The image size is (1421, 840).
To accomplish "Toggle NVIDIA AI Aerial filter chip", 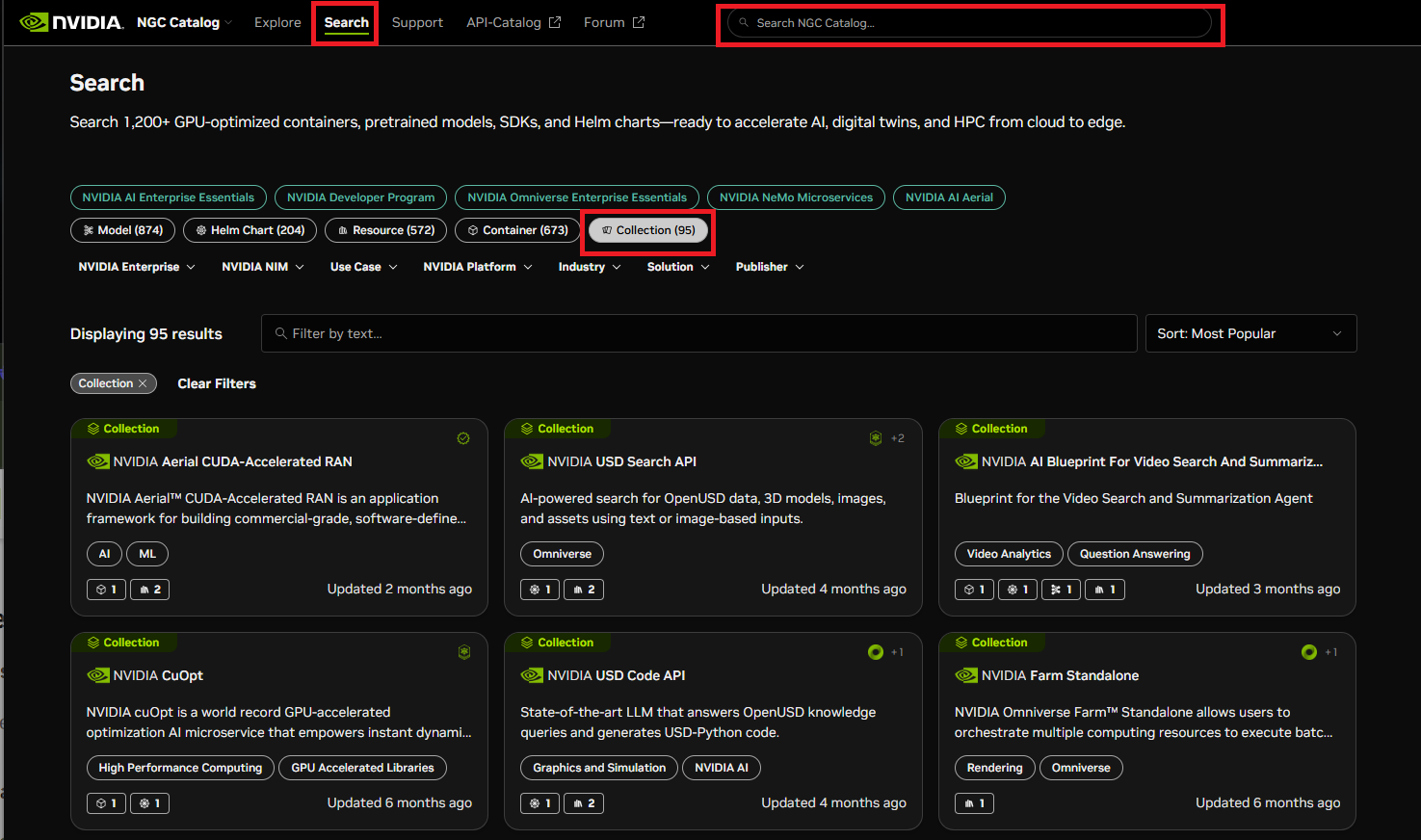I will coord(949,197).
